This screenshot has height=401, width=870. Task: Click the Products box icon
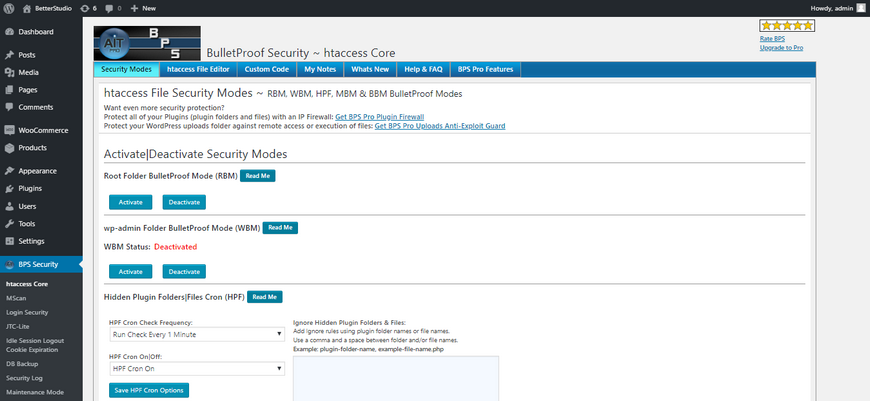[x=9, y=148]
